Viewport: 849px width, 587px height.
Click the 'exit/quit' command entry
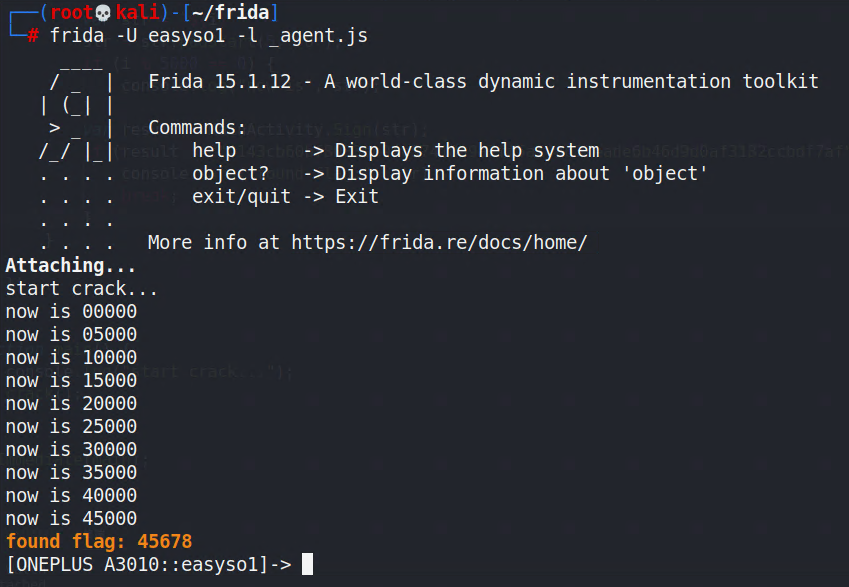(241, 197)
